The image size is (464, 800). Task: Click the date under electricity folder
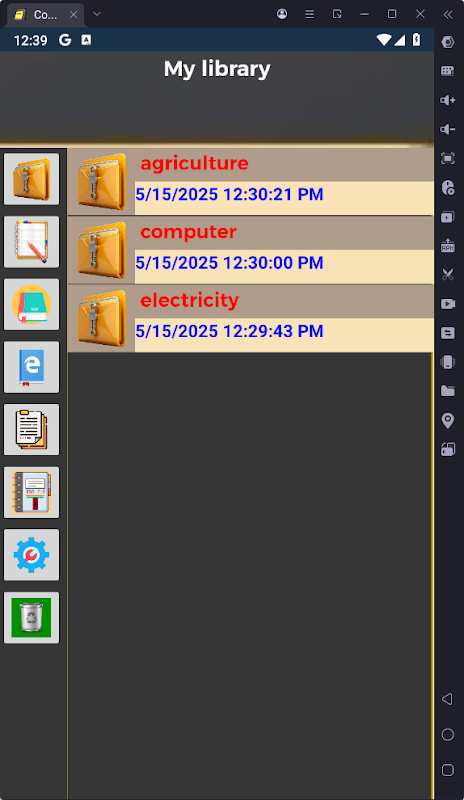pyautogui.click(x=229, y=331)
